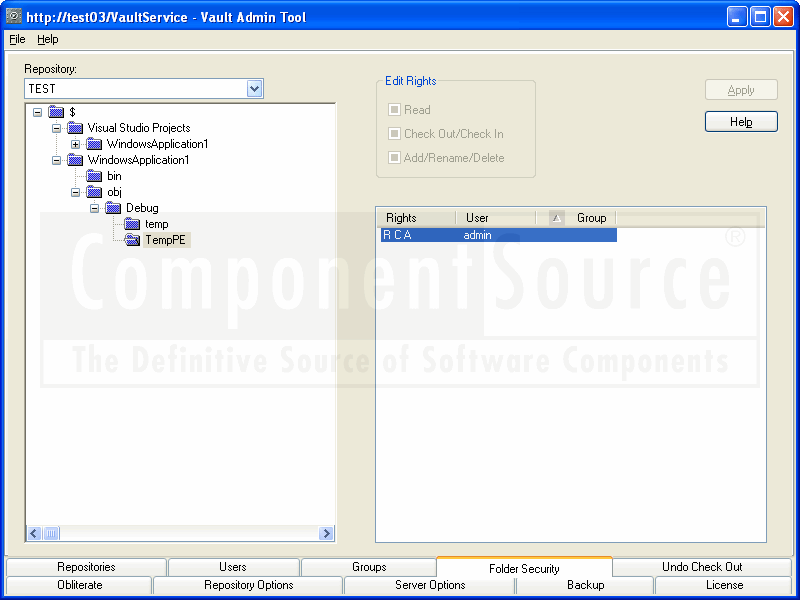Click the bin folder icon
The height and width of the screenshot is (600, 800).
tap(94, 176)
